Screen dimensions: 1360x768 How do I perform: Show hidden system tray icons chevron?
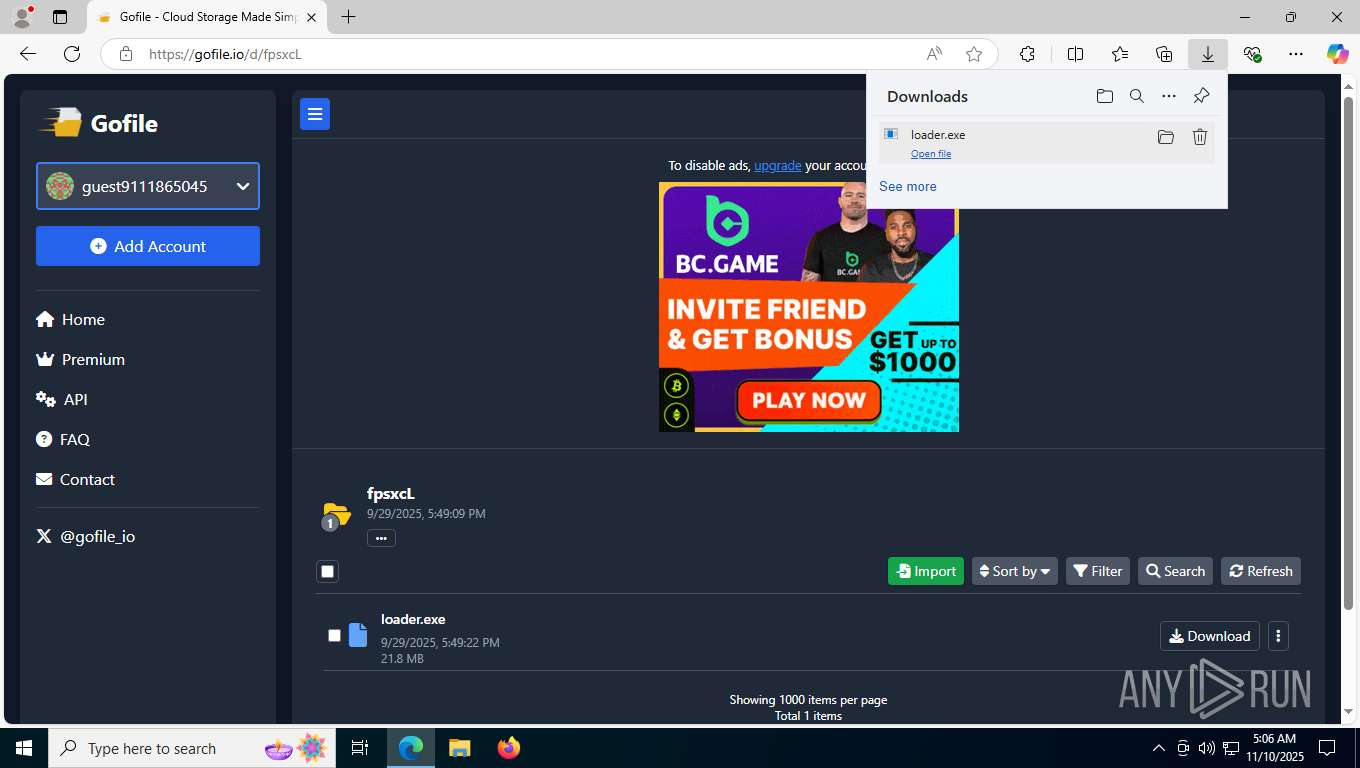click(1159, 748)
